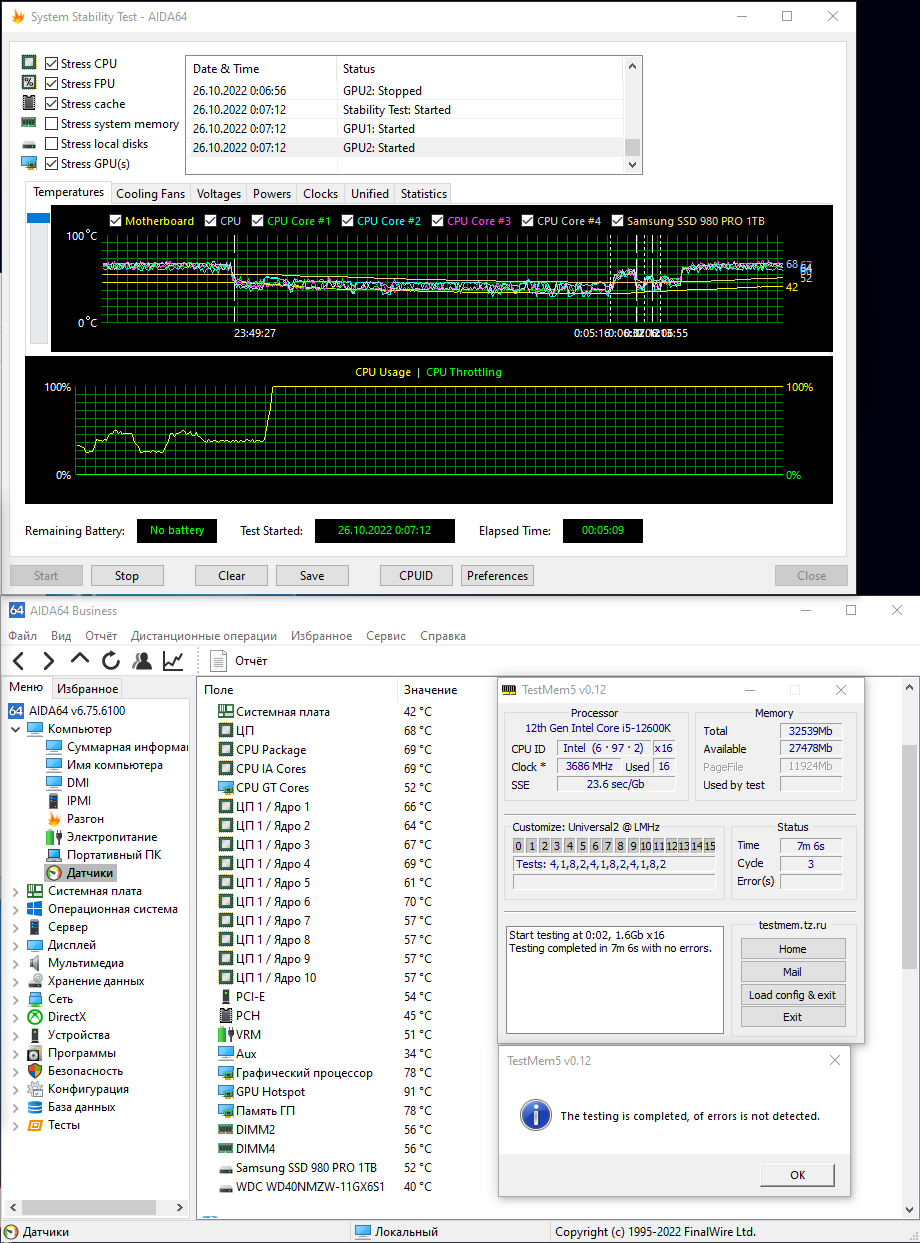This screenshot has width=920, height=1243.
Task: Click the blue graph scale slider
Action: pyautogui.click(x=38, y=218)
